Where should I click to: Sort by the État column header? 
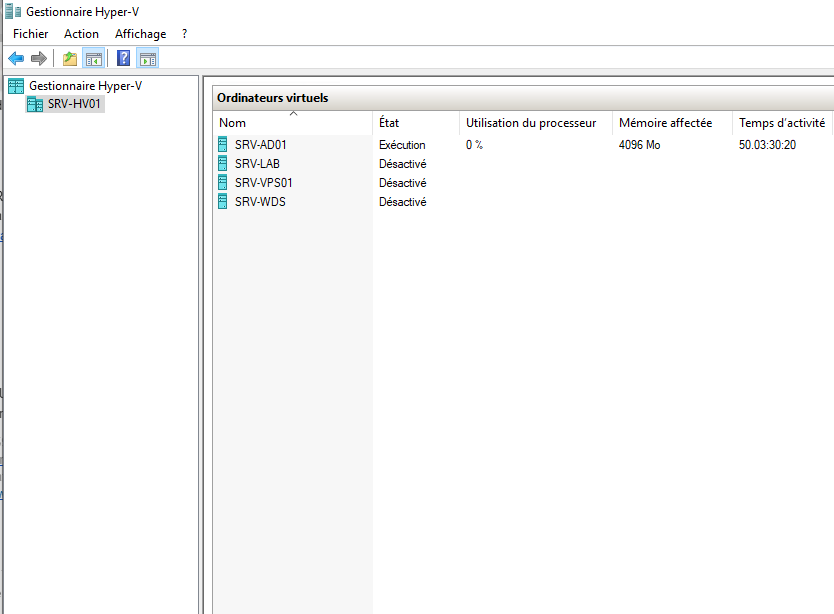coord(416,123)
